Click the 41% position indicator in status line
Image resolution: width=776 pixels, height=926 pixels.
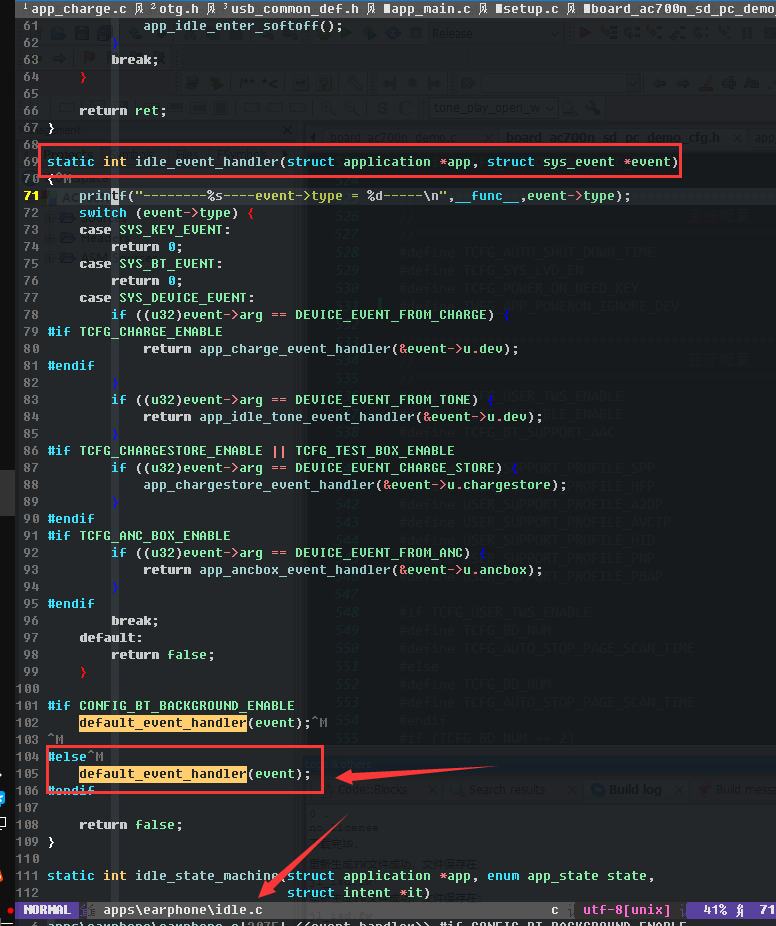[x=715, y=909]
